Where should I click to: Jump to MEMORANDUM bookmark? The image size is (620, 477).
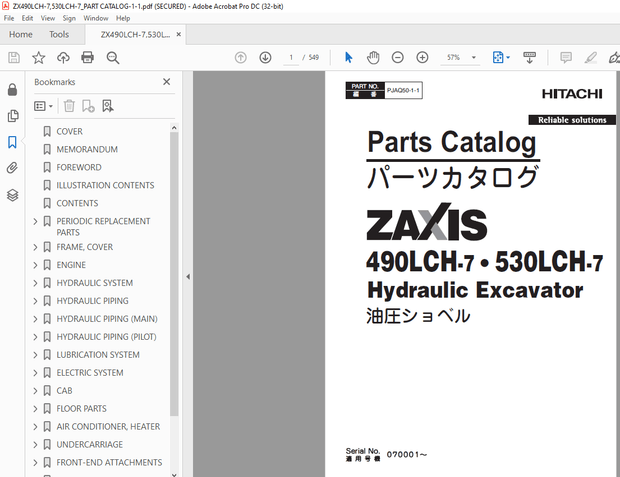[x=87, y=150]
